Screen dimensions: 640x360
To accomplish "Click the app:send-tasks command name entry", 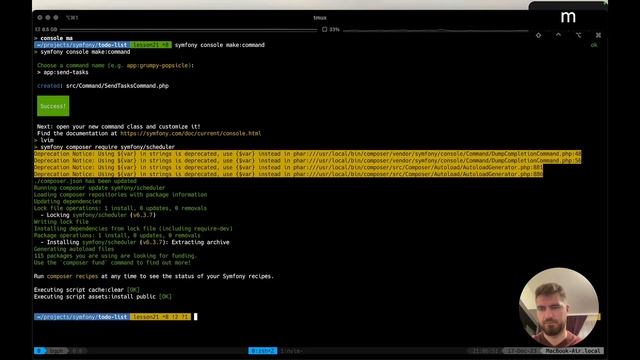I will (66, 72).
